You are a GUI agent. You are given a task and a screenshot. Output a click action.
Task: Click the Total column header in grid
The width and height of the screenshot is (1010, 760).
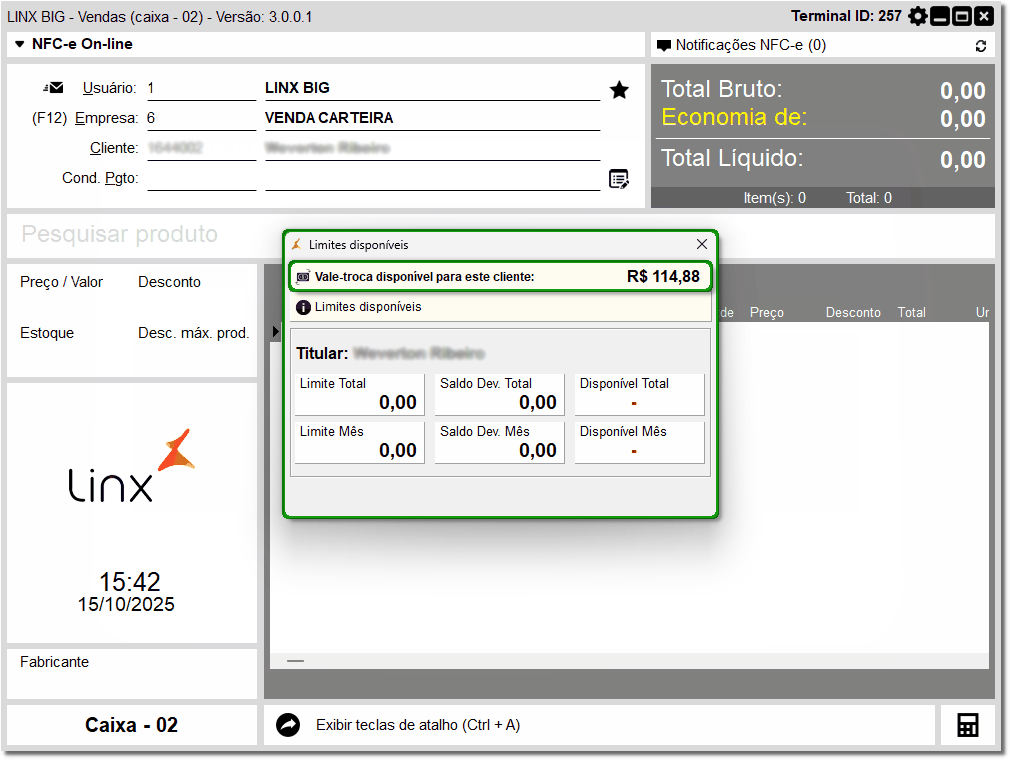(x=911, y=312)
